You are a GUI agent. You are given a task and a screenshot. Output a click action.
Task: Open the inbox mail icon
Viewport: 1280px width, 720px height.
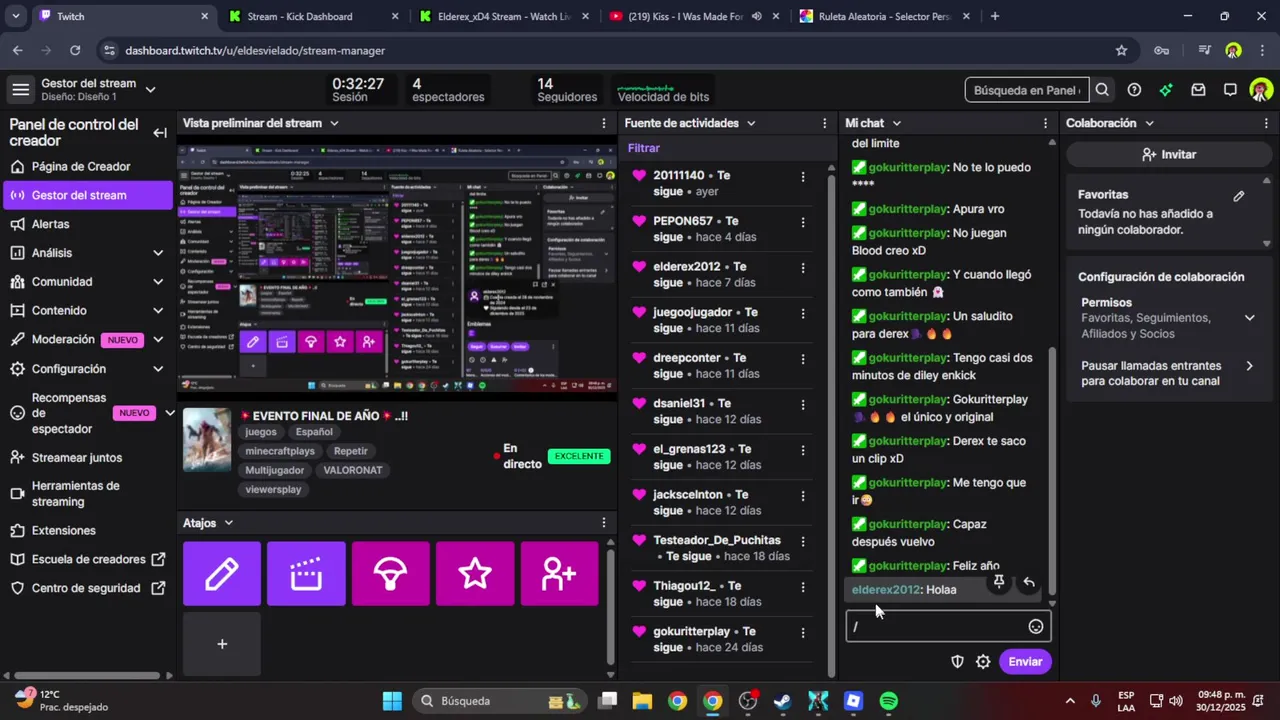coord(1198,90)
